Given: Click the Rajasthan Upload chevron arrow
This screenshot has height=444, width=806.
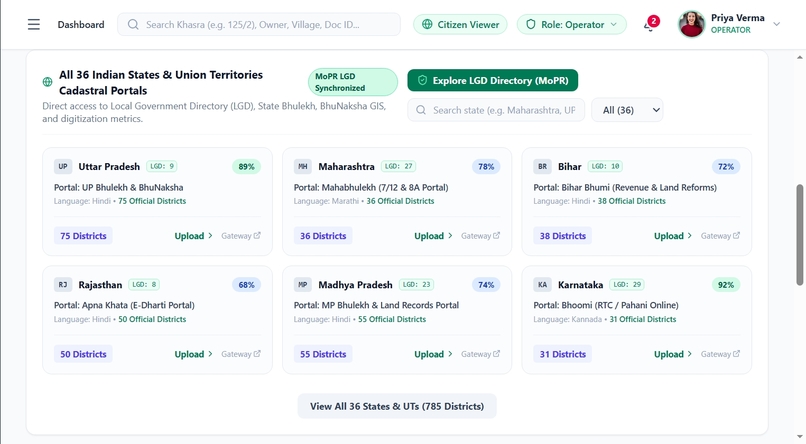Looking at the screenshot, I should point(210,354).
